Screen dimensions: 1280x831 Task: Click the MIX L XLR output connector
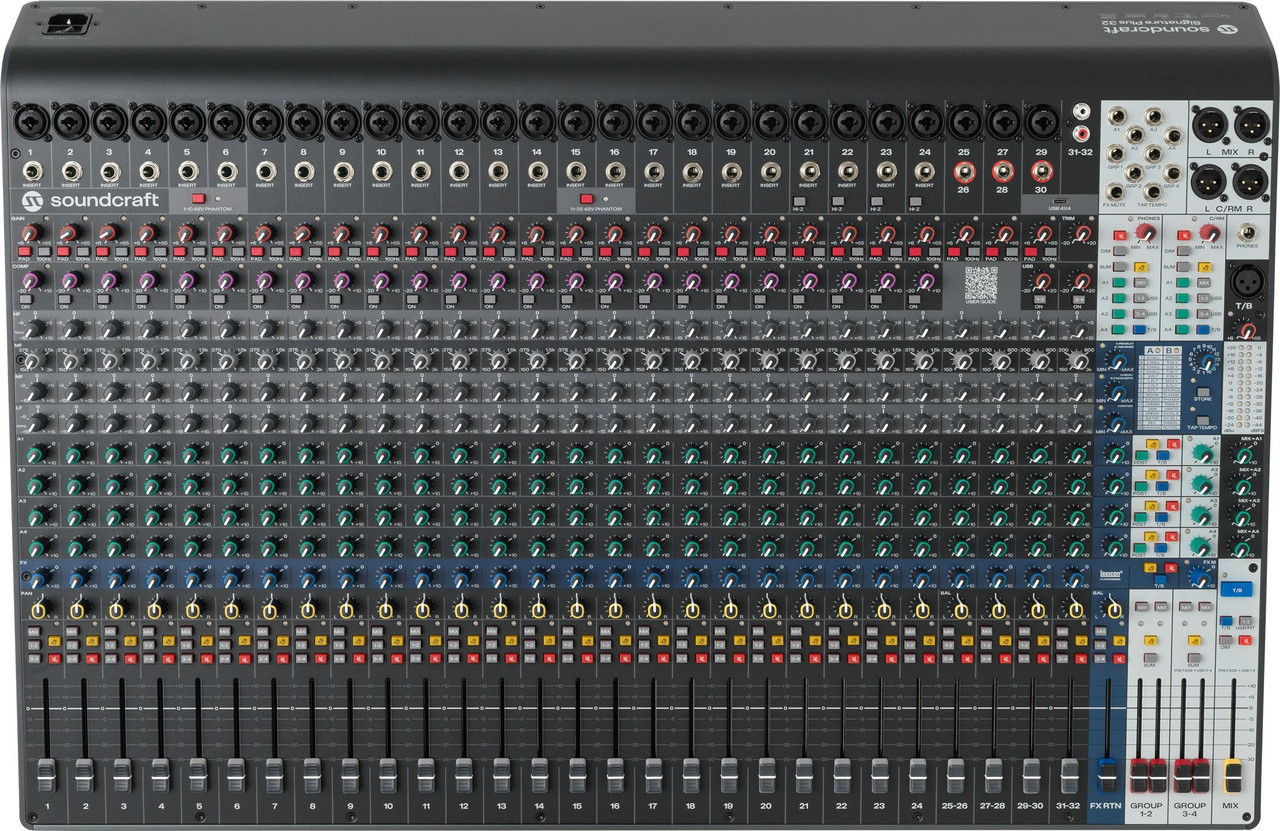click(x=1210, y=125)
